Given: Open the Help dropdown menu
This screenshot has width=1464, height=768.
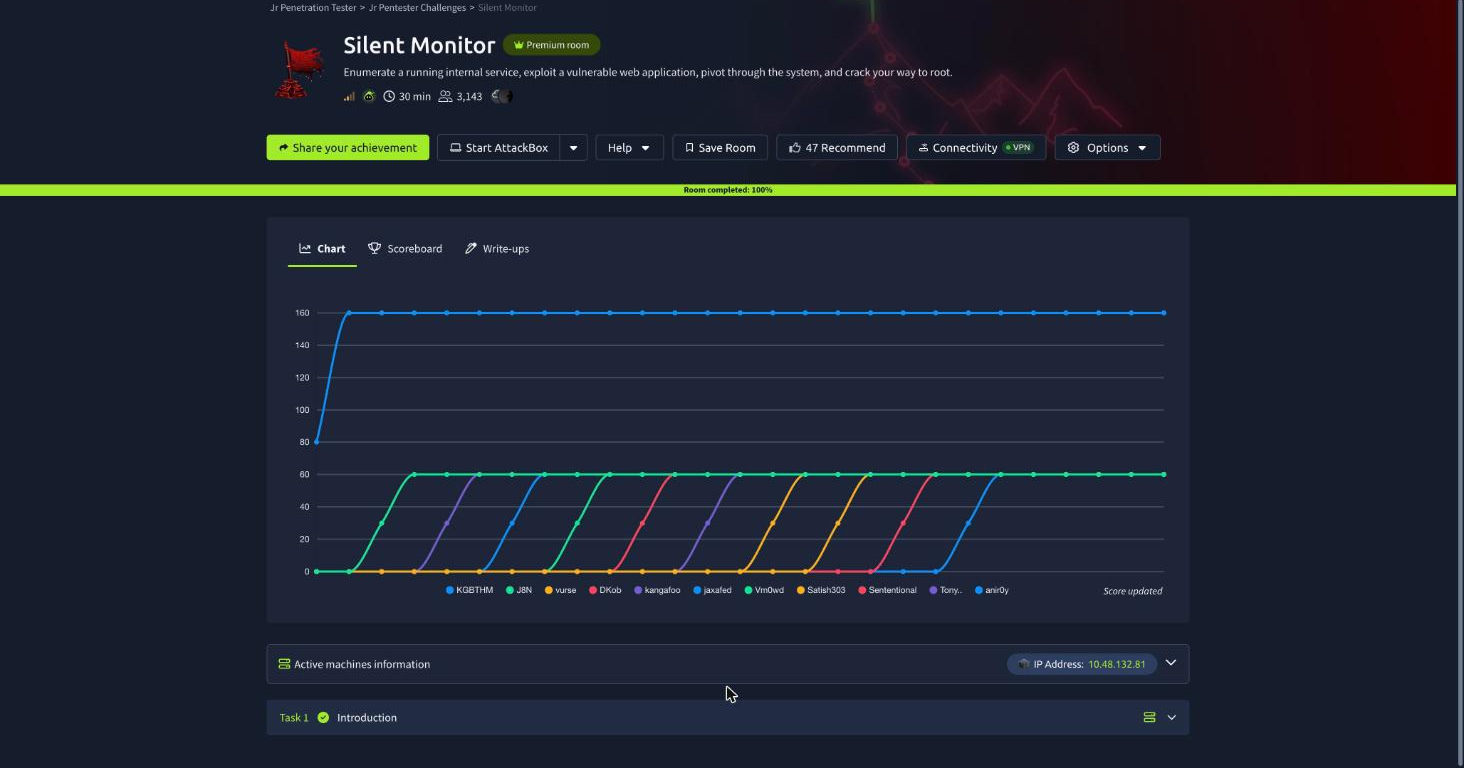Looking at the screenshot, I should coord(629,148).
